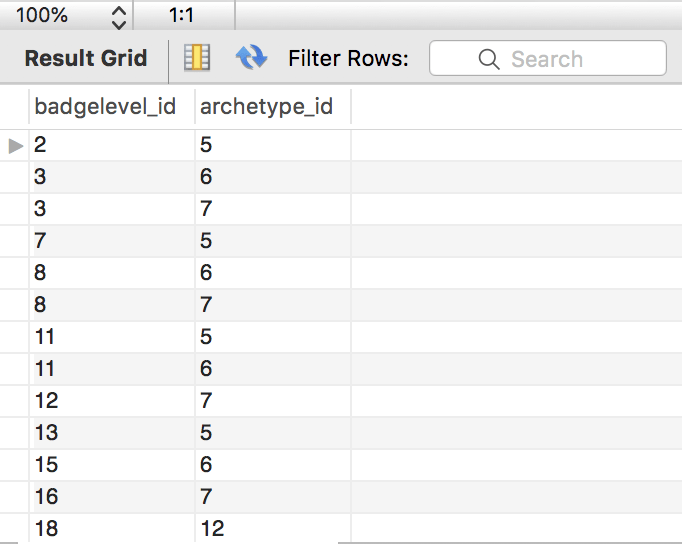Sort by the archetype_id column header

coord(266,107)
